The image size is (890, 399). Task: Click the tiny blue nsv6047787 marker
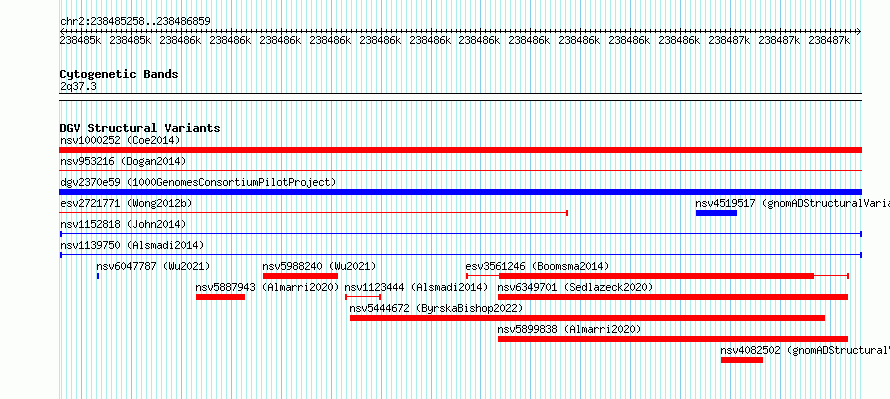pos(98,276)
